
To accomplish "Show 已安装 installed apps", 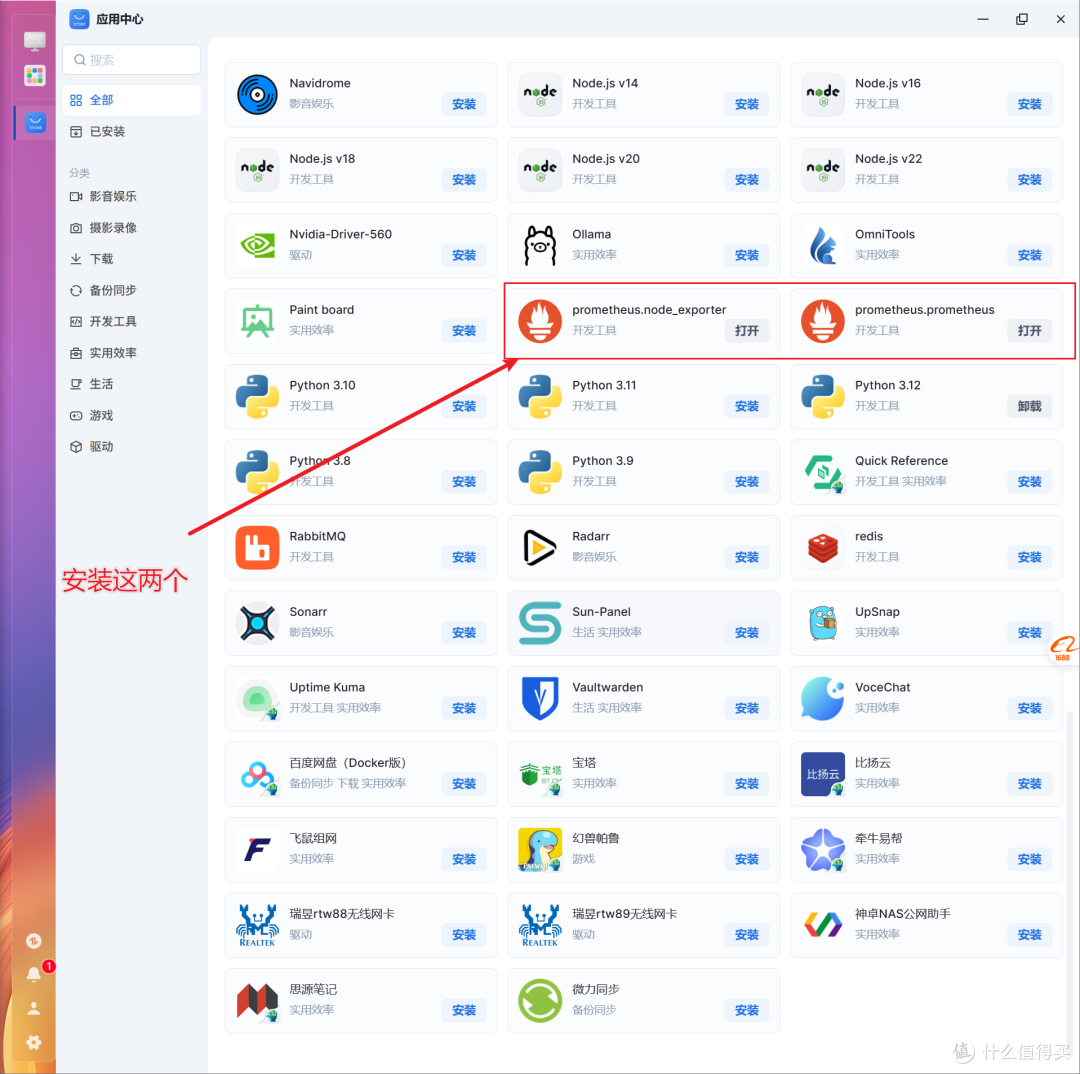I will (132, 132).
